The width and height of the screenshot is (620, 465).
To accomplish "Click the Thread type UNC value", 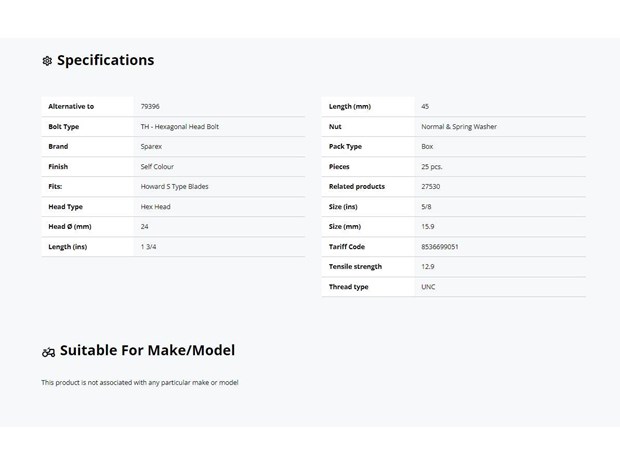I will [428, 287].
